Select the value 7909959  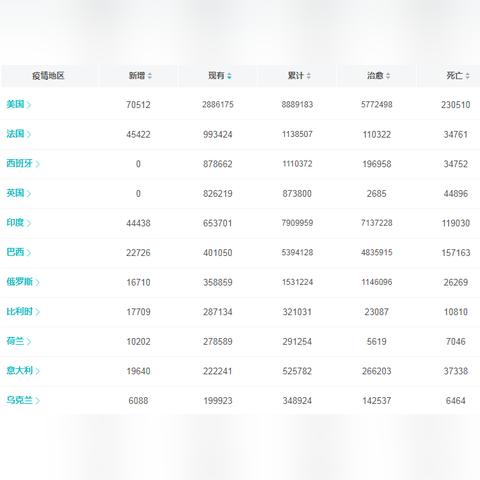(x=297, y=223)
